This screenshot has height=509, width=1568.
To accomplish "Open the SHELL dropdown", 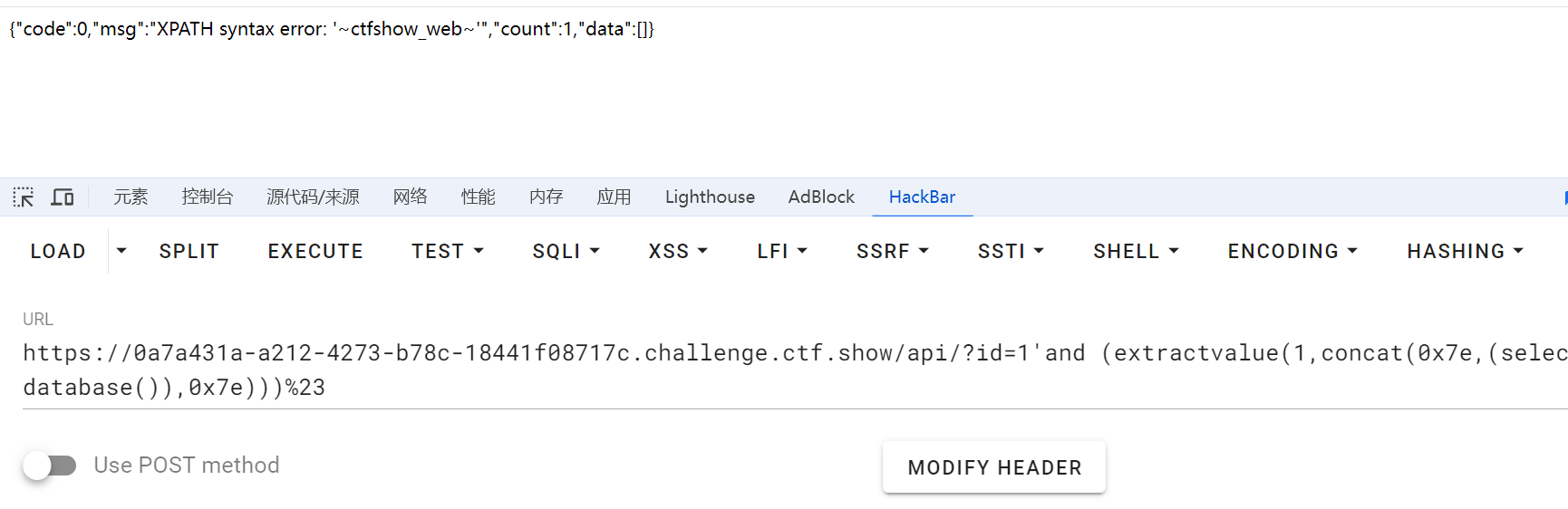I will click(x=1135, y=251).
